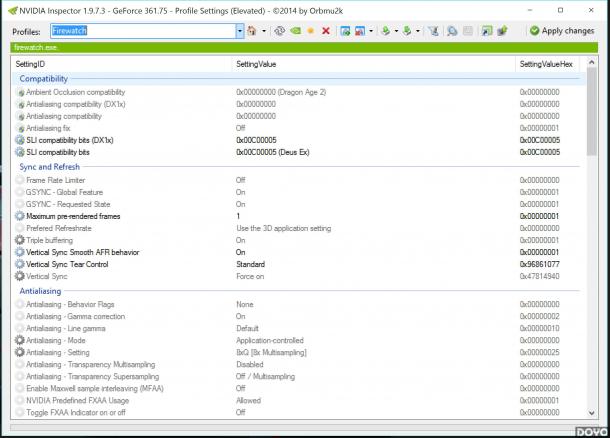Click the home icon for global profile
This screenshot has width=610, height=438.
(x=252, y=31)
